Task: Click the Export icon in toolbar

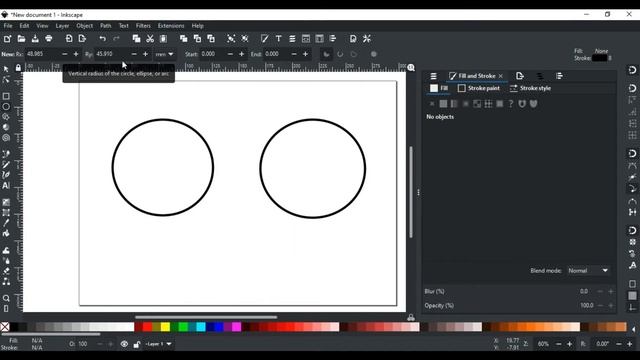Action: tap(82, 39)
